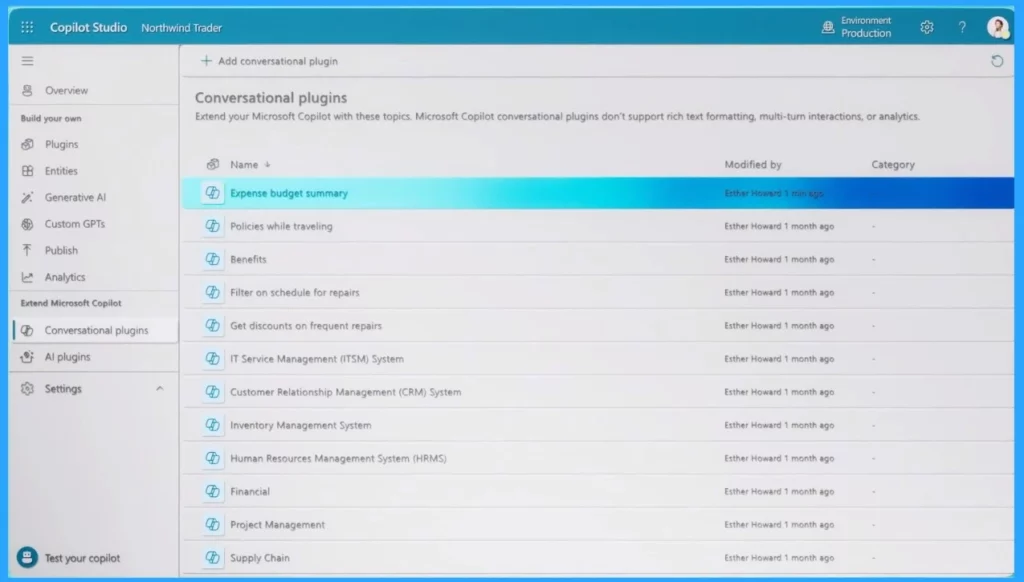Click Modified by column header
The width and height of the screenshot is (1024, 582).
pos(752,165)
